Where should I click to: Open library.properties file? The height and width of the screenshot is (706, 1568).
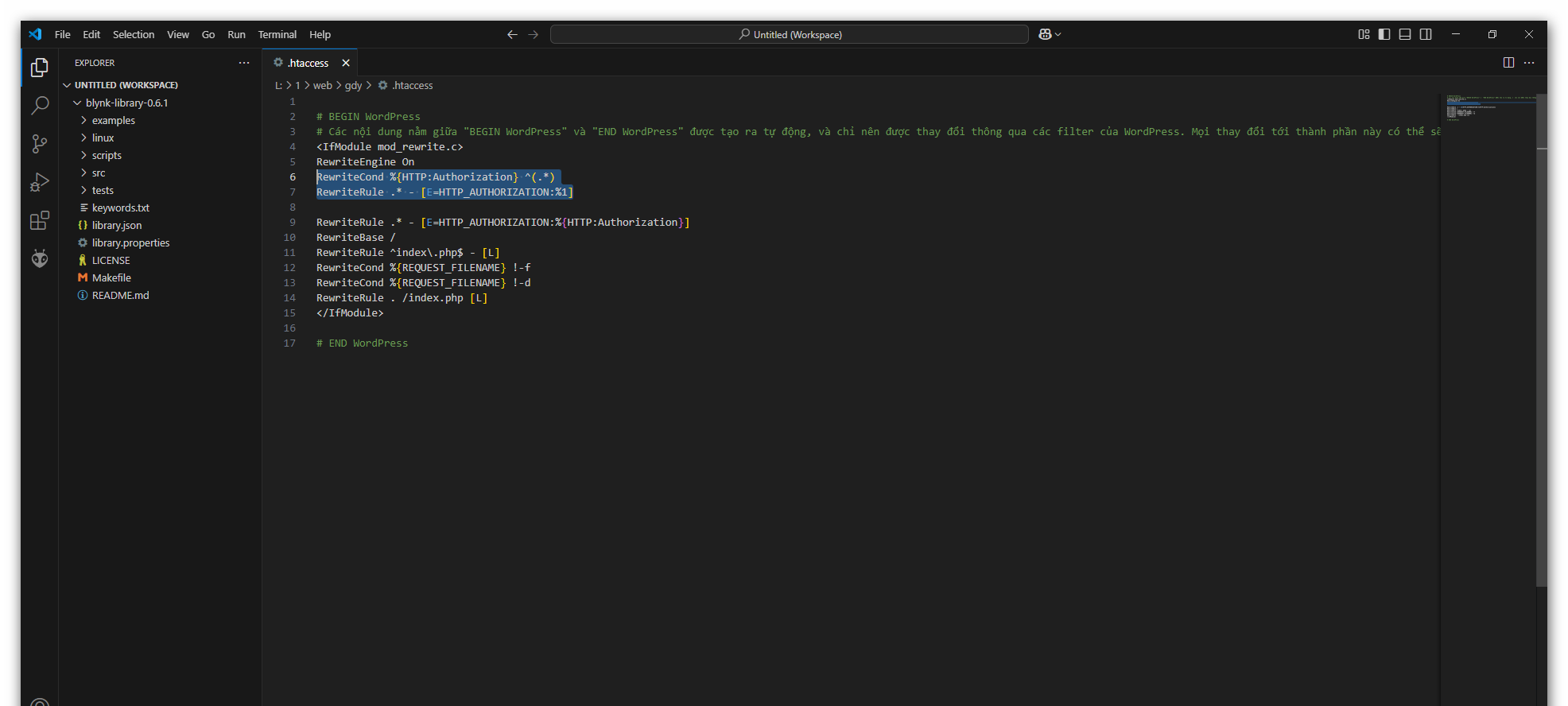pos(161,242)
